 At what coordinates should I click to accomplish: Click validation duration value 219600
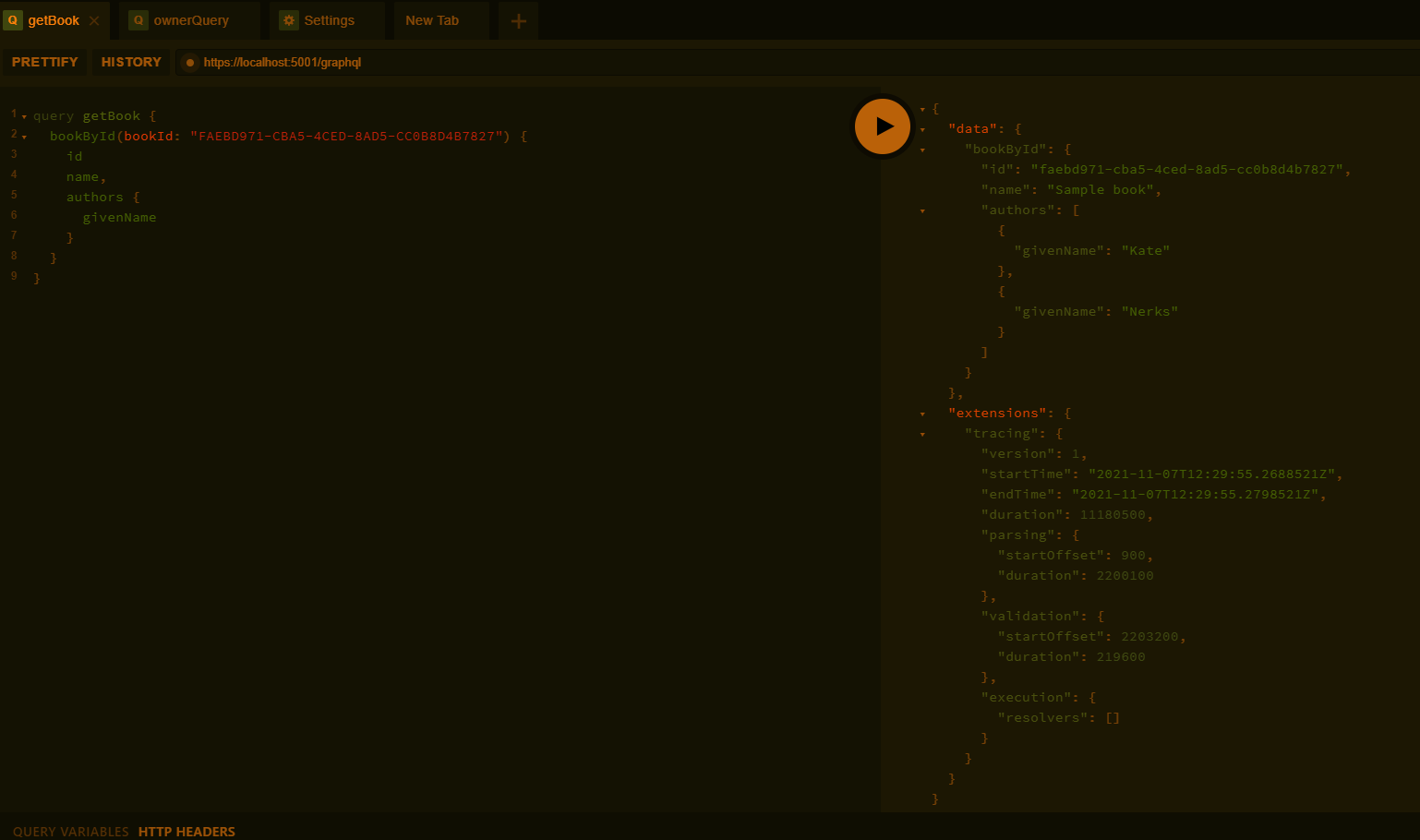(x=1121, y=656)
